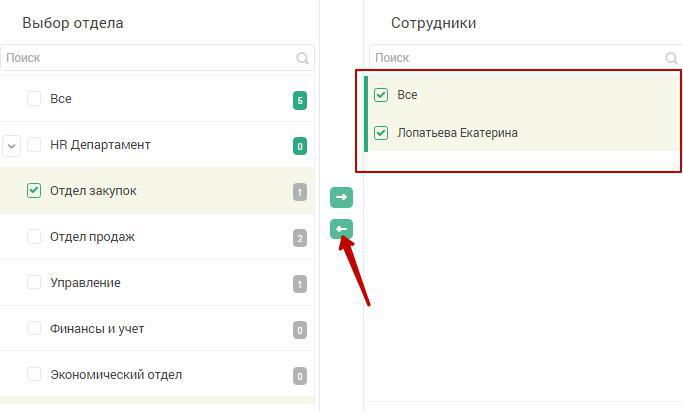Uncheck the Все checkbox in employees list

[381, 95]
